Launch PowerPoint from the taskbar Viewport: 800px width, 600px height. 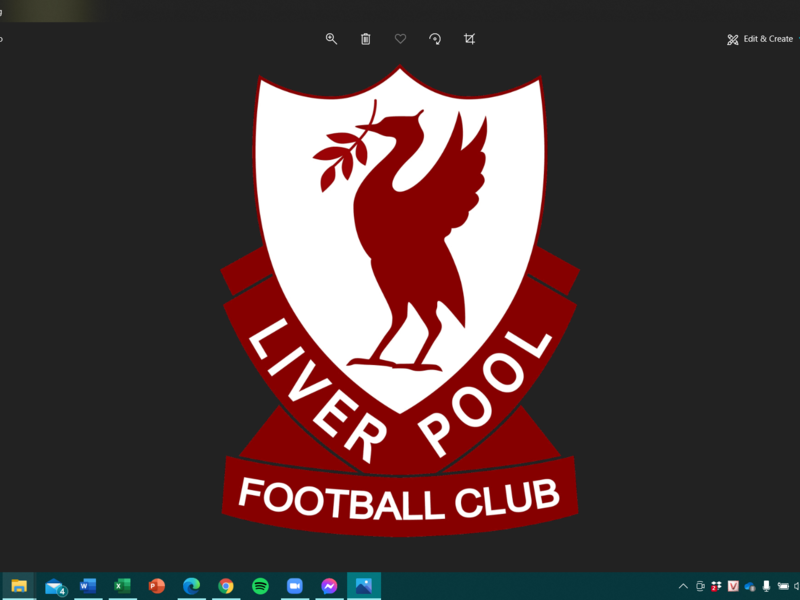[x=157, y=586]
